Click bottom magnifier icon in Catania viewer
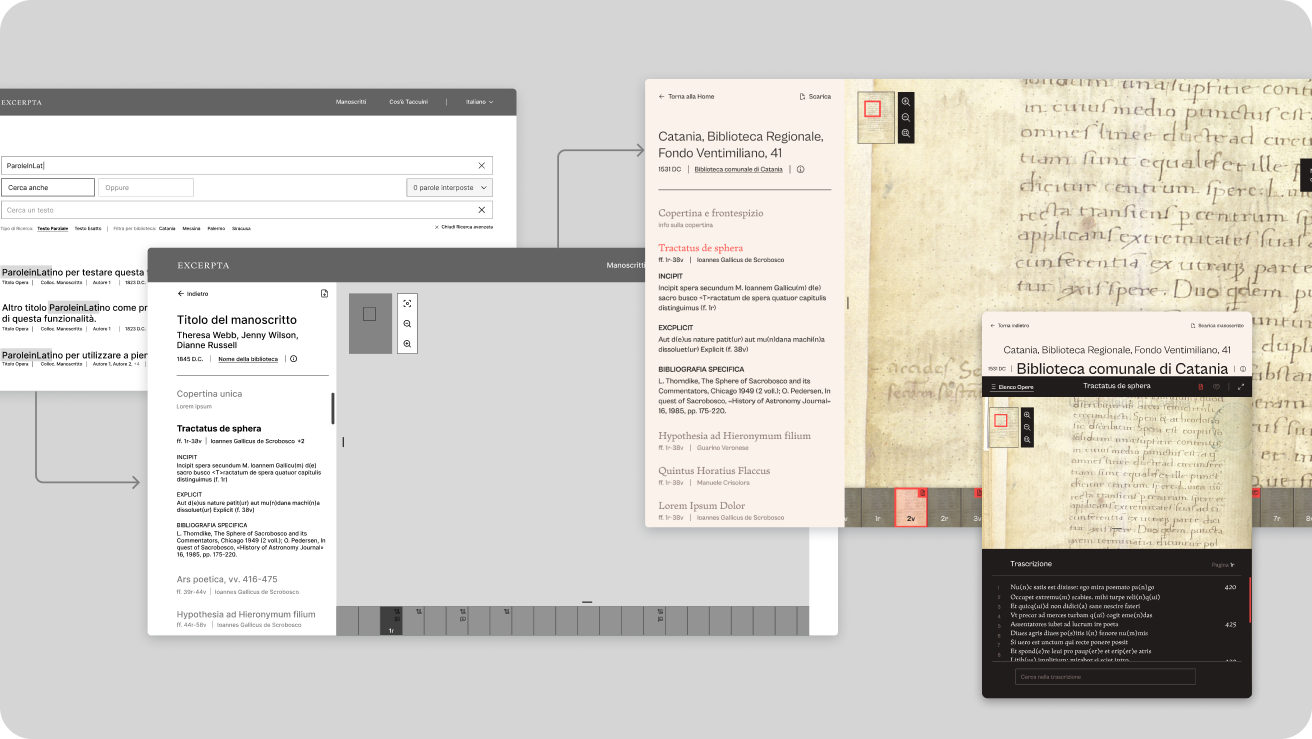This screenshot has width=1312, height=739. pyautogui.click(x=906, y=133)
